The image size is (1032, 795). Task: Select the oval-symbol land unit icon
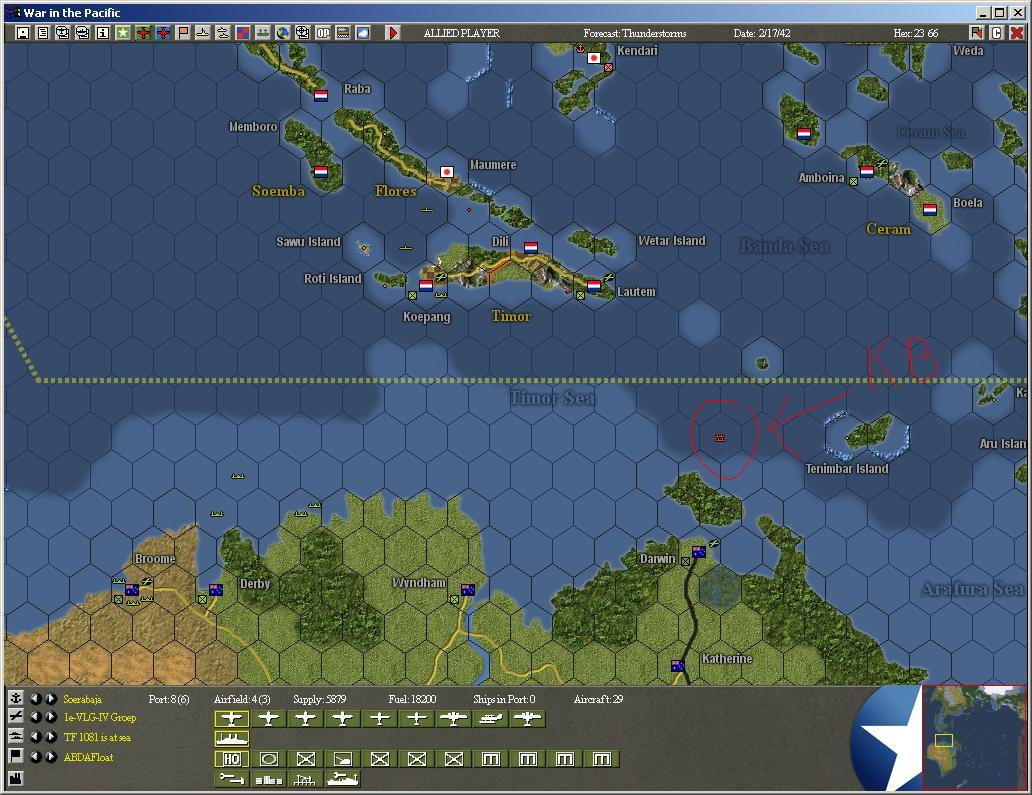click(268, 759)
